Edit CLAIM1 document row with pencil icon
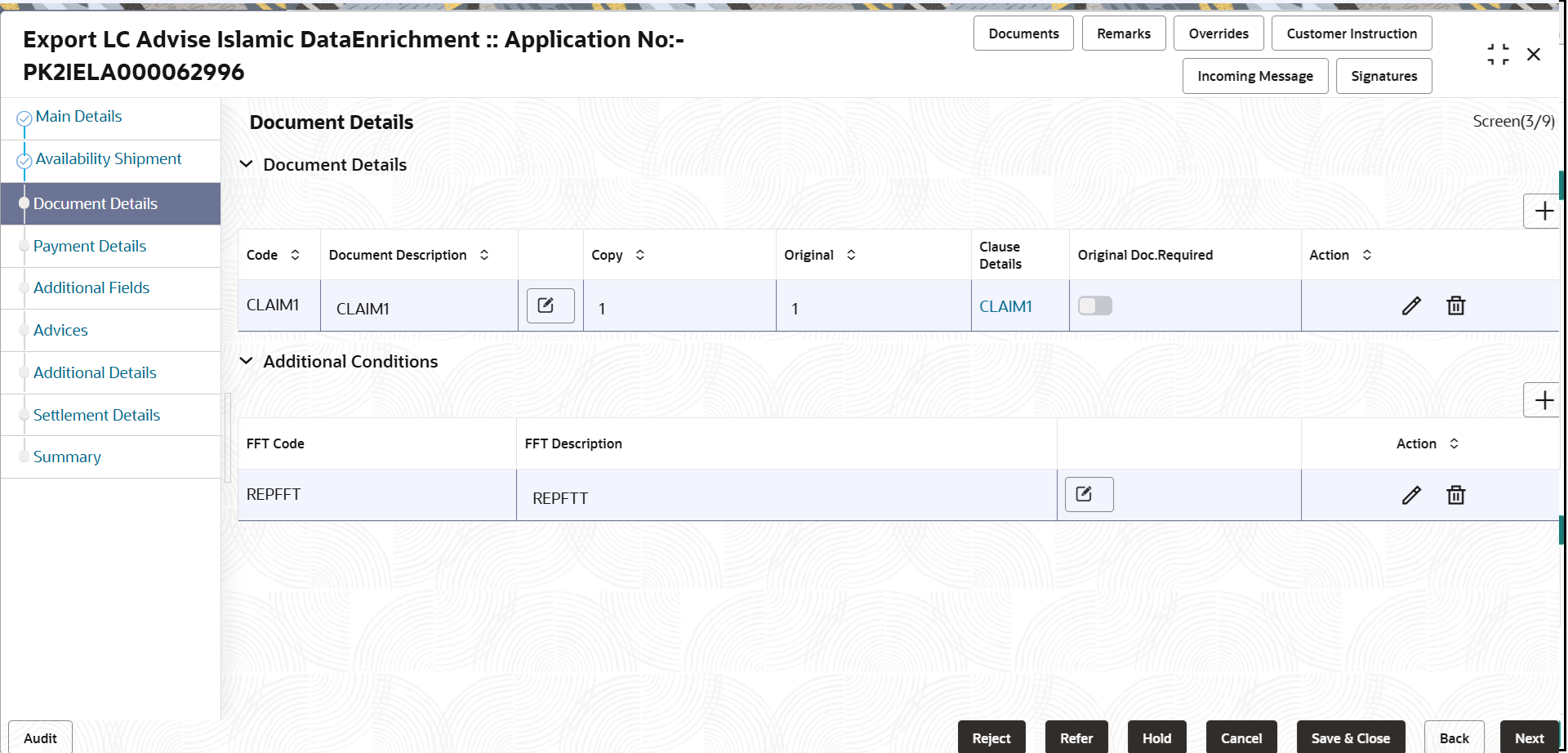This screenshot has width=1568, height=753. (1411, 306)
